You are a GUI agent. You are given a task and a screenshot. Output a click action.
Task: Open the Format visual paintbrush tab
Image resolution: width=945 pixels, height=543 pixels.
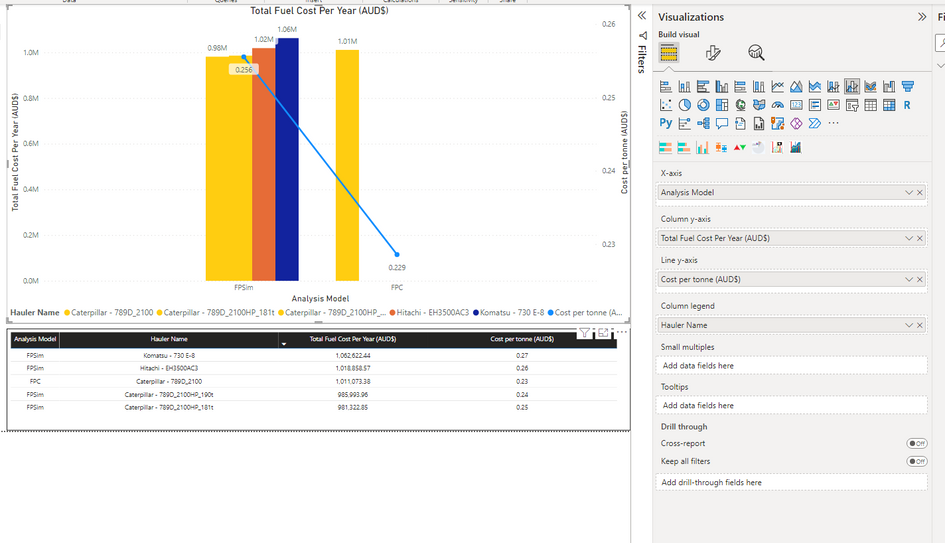pos(712,53)
